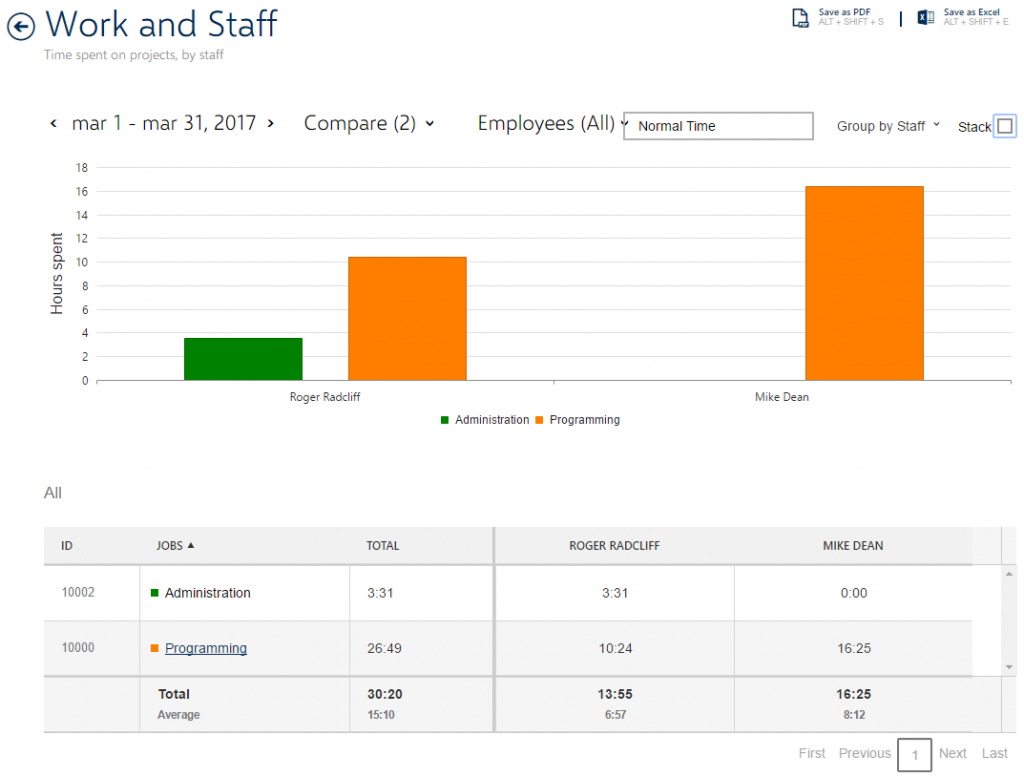Image resolution: width=1024 pixels, height=777 pixels.
Task: Click the All section heading
Action: point(53,493)
